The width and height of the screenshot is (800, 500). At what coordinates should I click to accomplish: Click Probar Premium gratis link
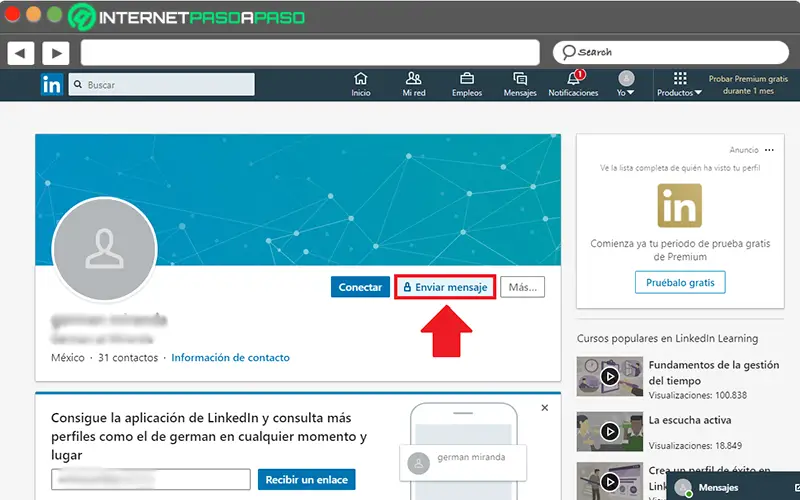coord(748,85)
